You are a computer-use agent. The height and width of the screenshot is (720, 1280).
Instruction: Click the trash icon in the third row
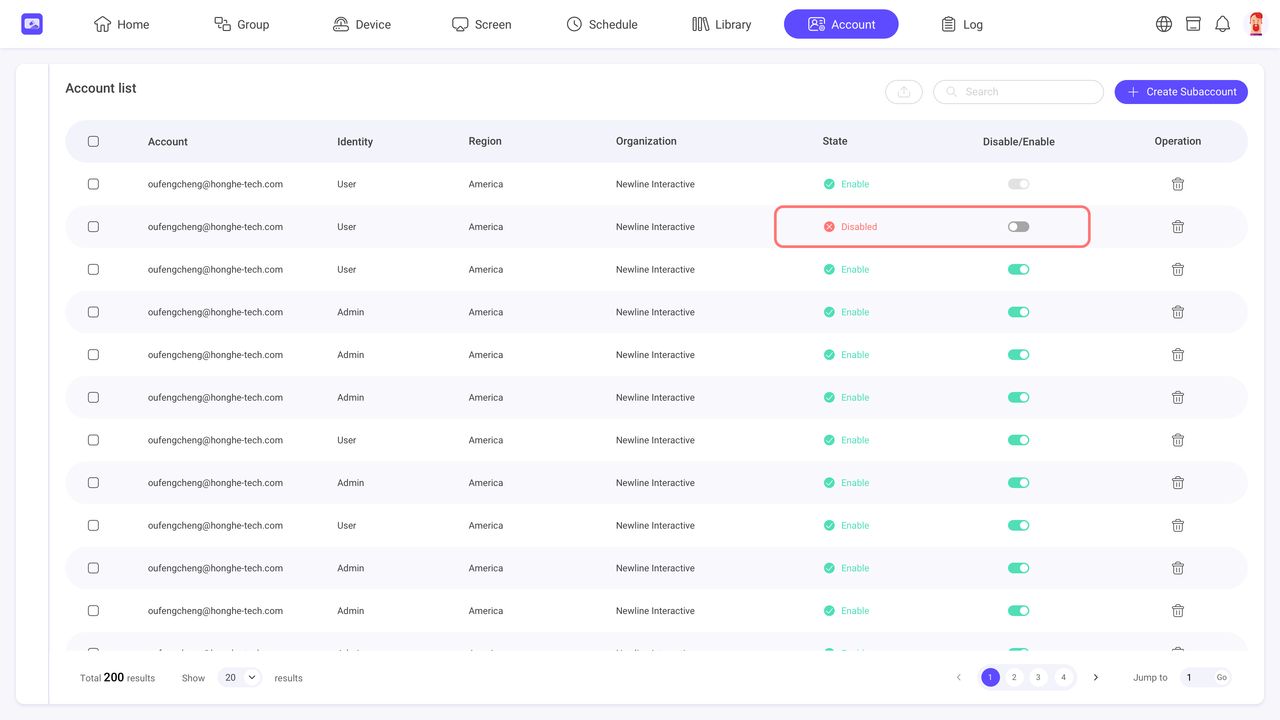point(1178,270)
